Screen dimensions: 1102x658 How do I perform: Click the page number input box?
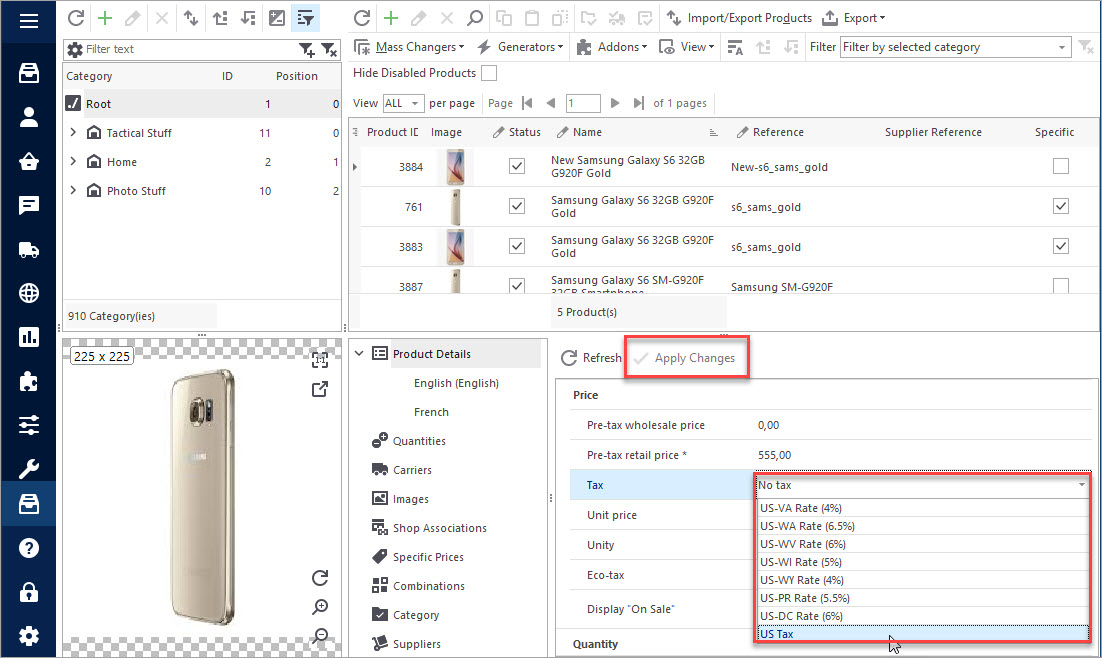coord(583,103)
